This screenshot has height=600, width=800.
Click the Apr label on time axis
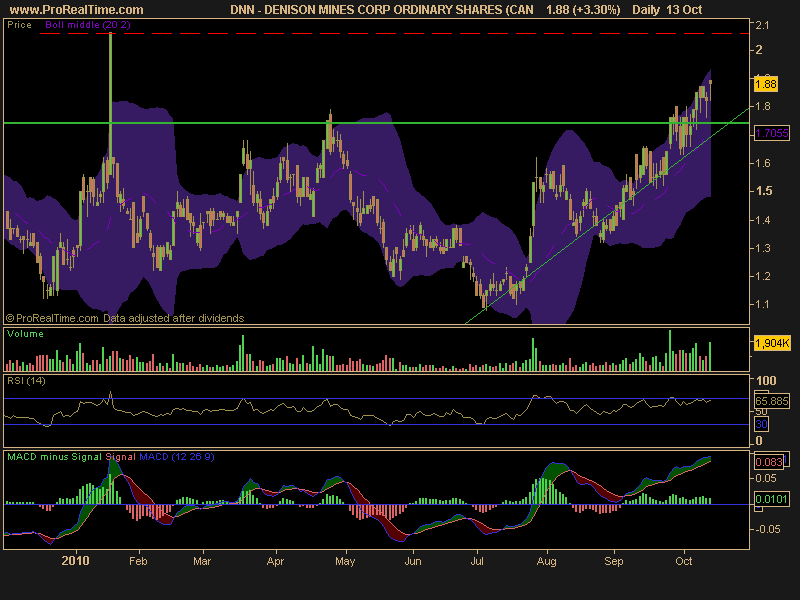pos(276,561)
